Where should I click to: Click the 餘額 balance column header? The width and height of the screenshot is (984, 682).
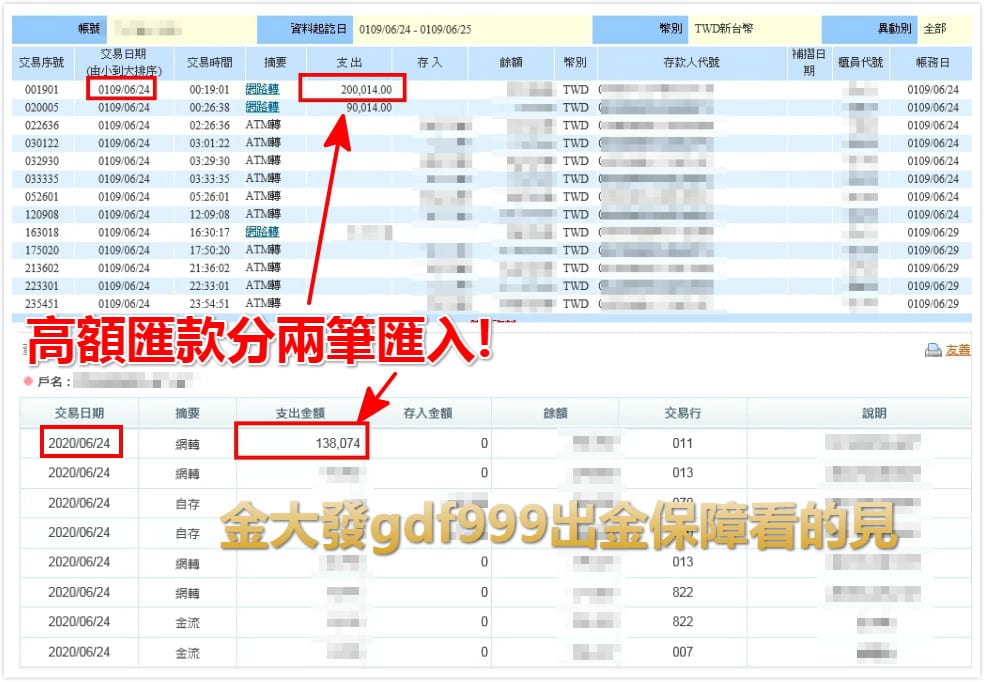click(510, 62)
